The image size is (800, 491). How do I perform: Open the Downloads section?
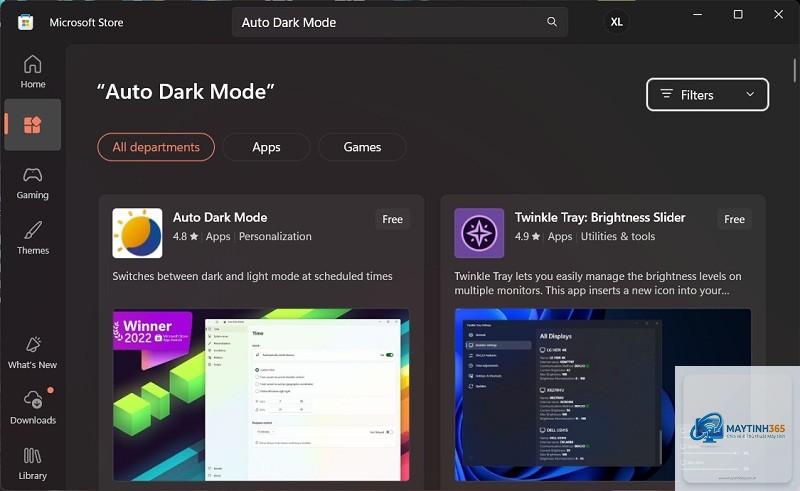(33, 407)
